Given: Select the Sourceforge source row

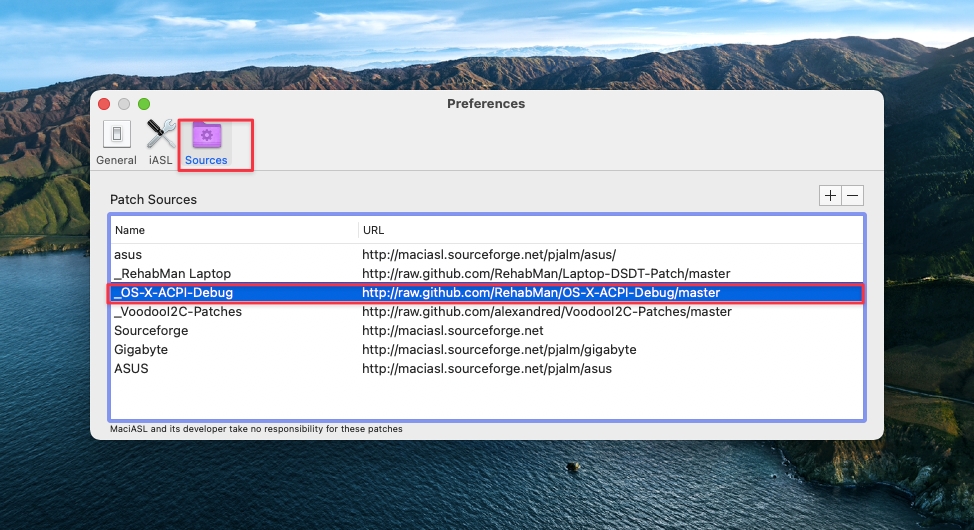Looking at the screenshot, I should tap(150, 331).
